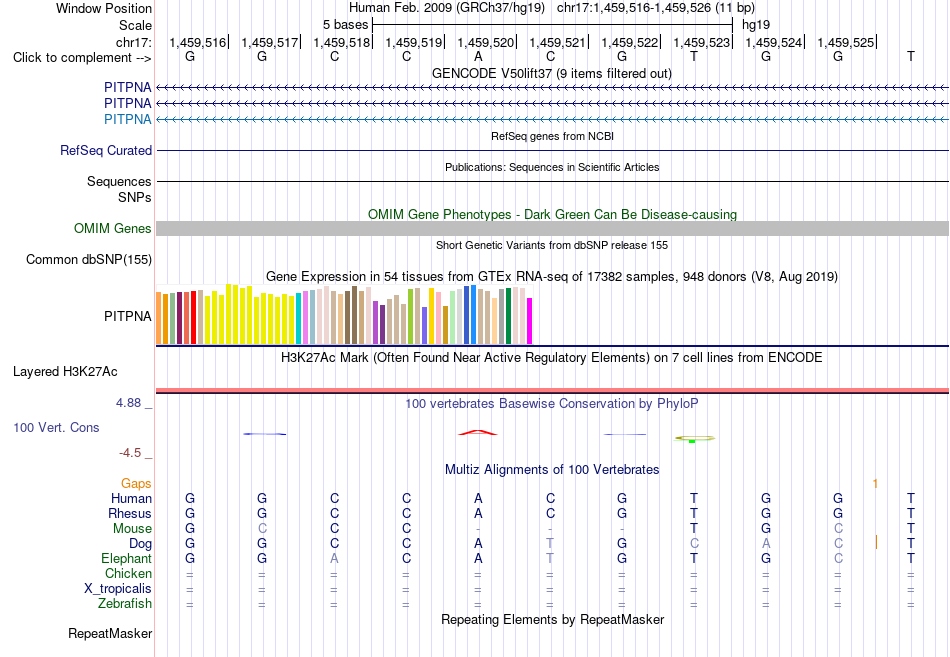Click the SNPs track label

tap(135, 198)
